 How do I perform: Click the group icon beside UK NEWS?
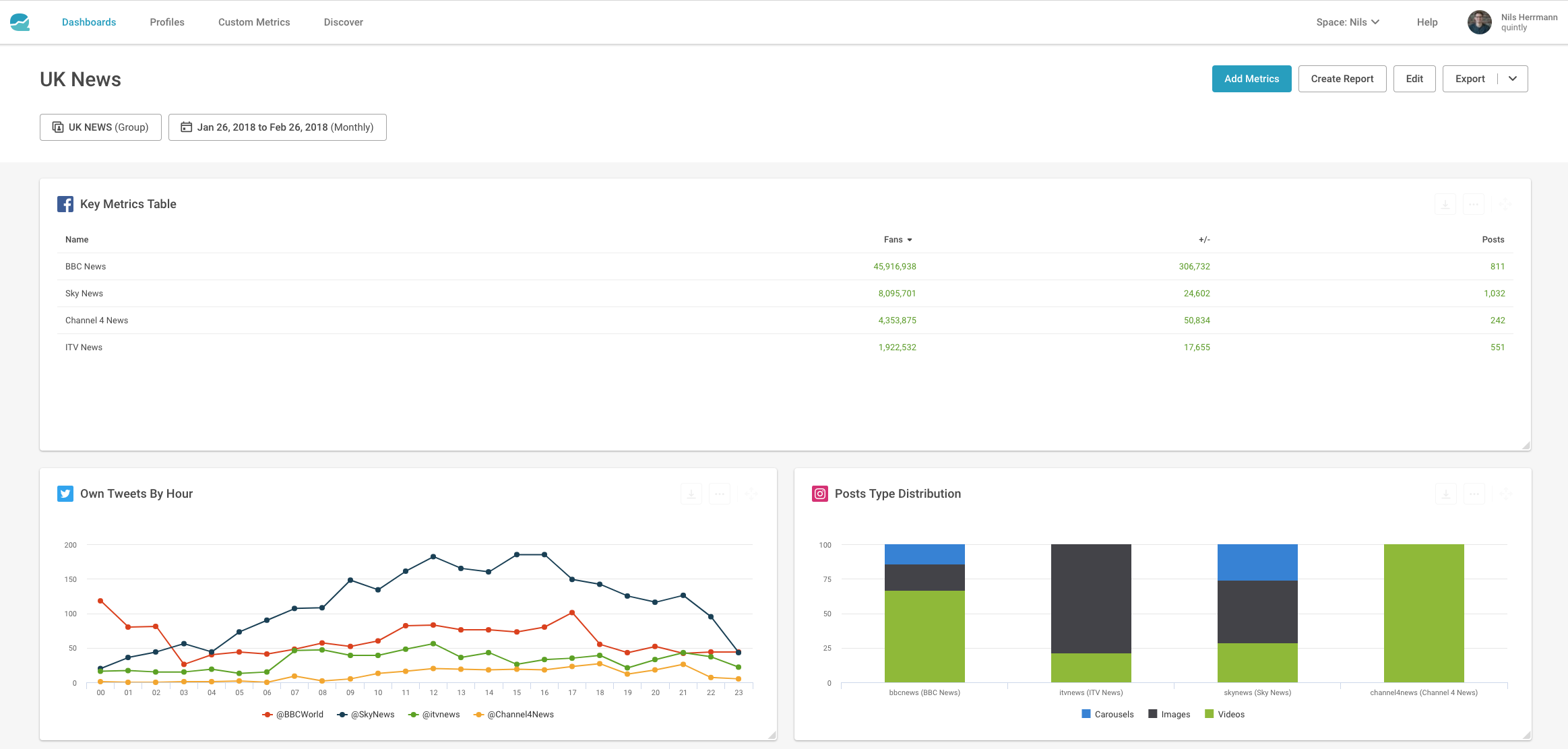58,127
